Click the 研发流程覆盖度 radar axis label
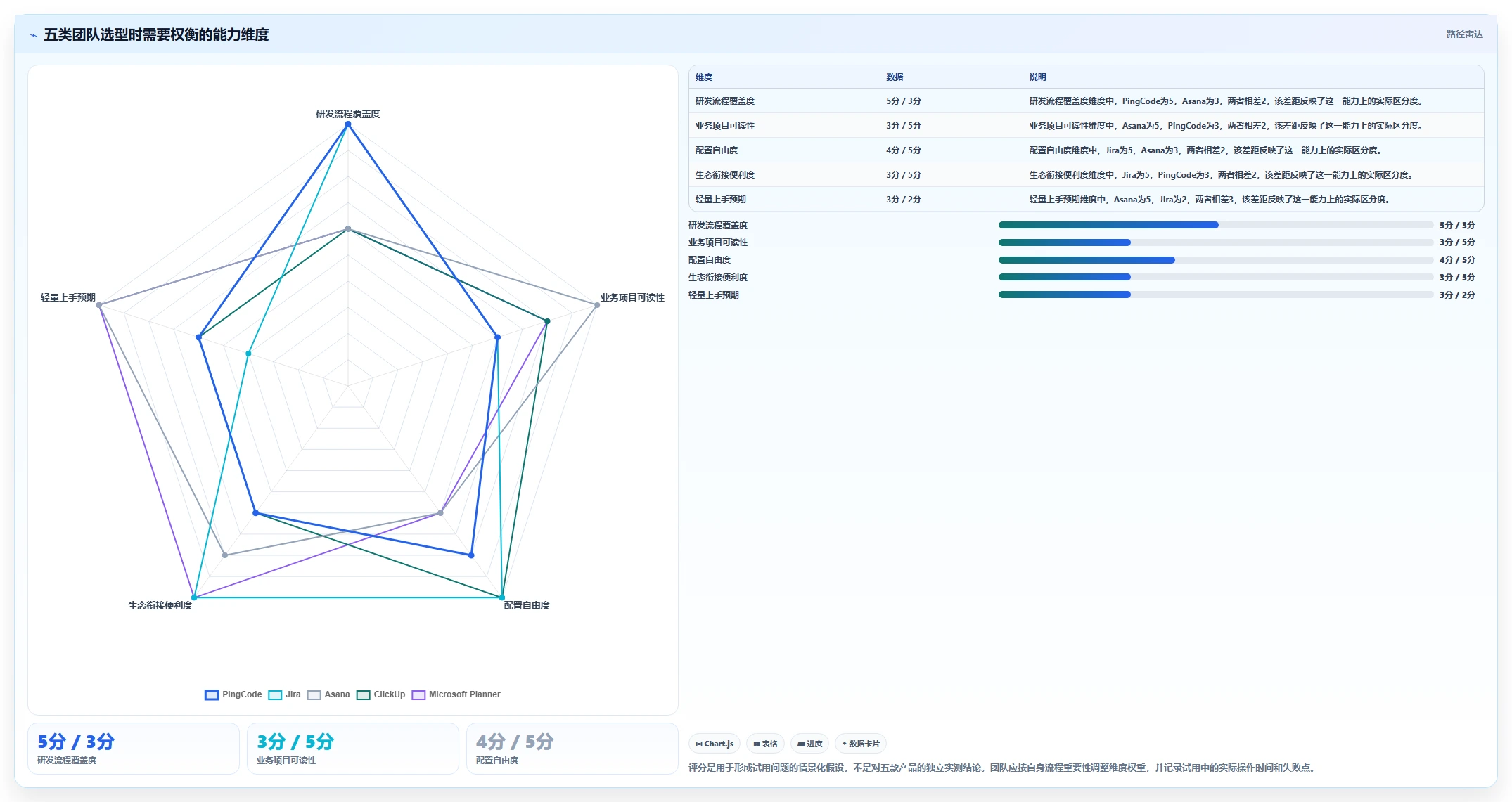Screen dimensions: 1512x802 tap(348, 114)
